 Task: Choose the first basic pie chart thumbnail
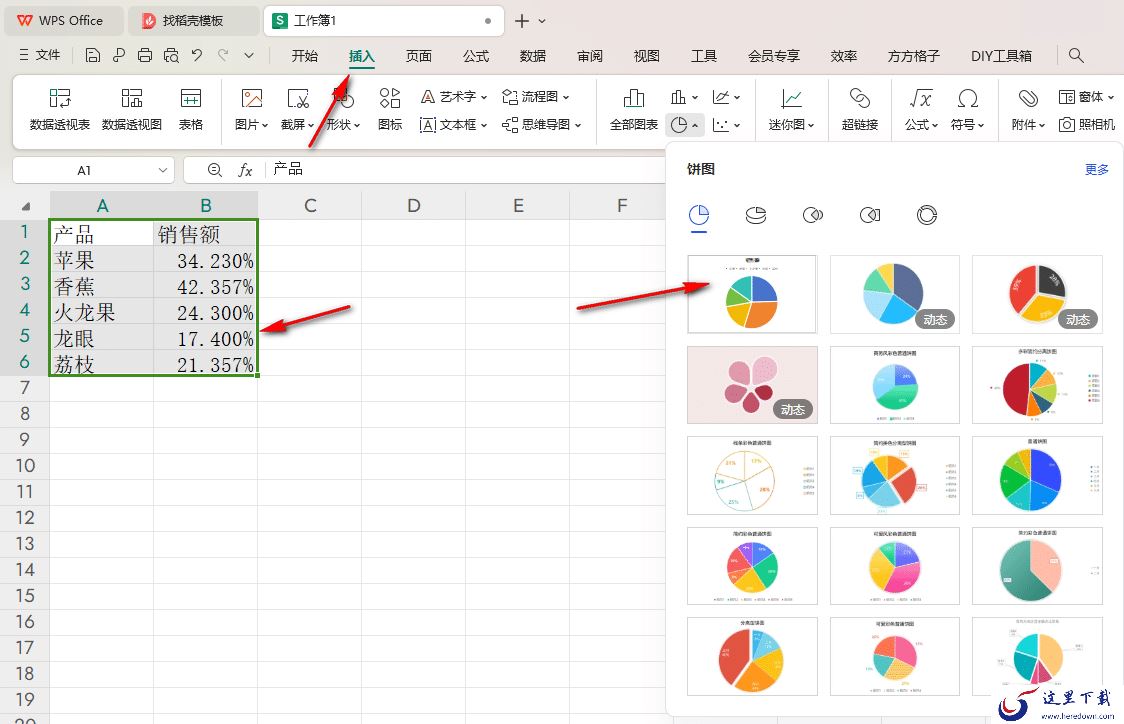(x=752, y=294)
